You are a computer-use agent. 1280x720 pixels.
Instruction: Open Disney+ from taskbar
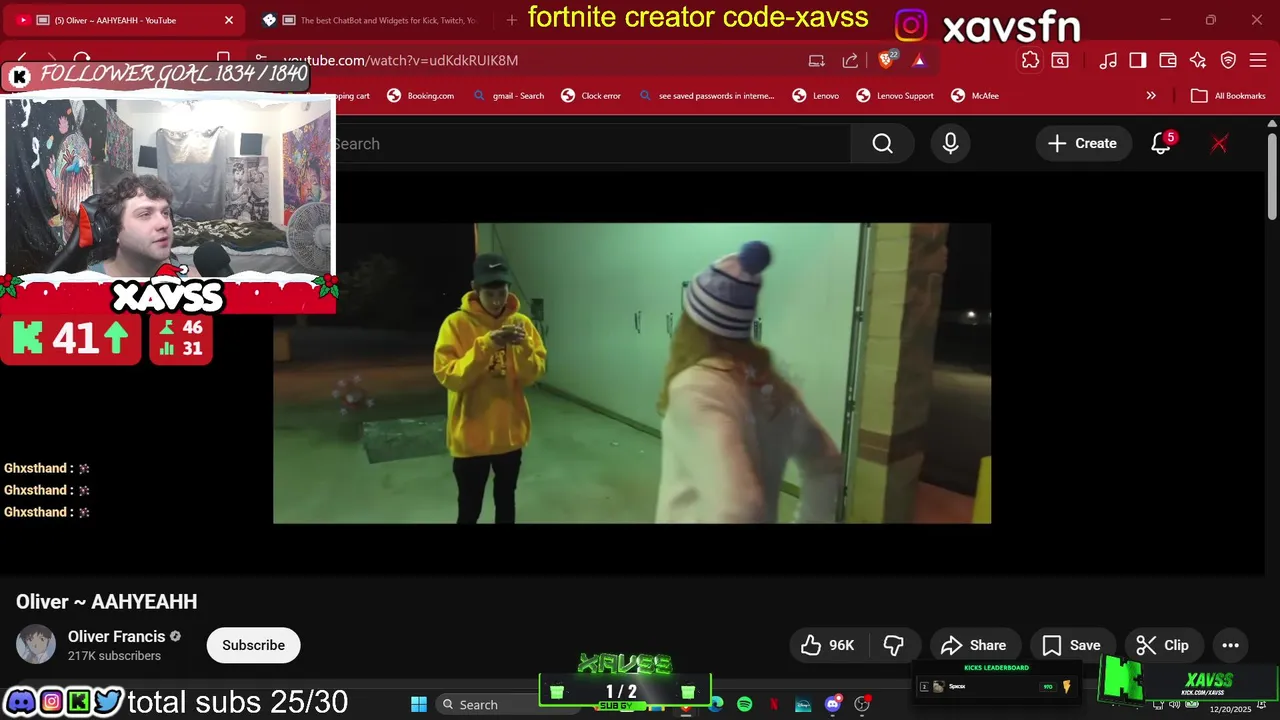803,704
